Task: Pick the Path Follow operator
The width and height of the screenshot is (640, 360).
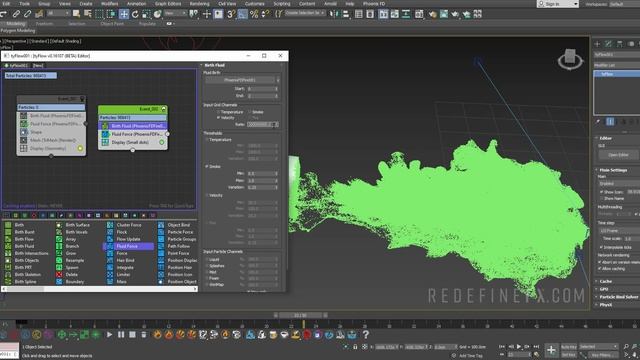Action: (x=178, y=246)
